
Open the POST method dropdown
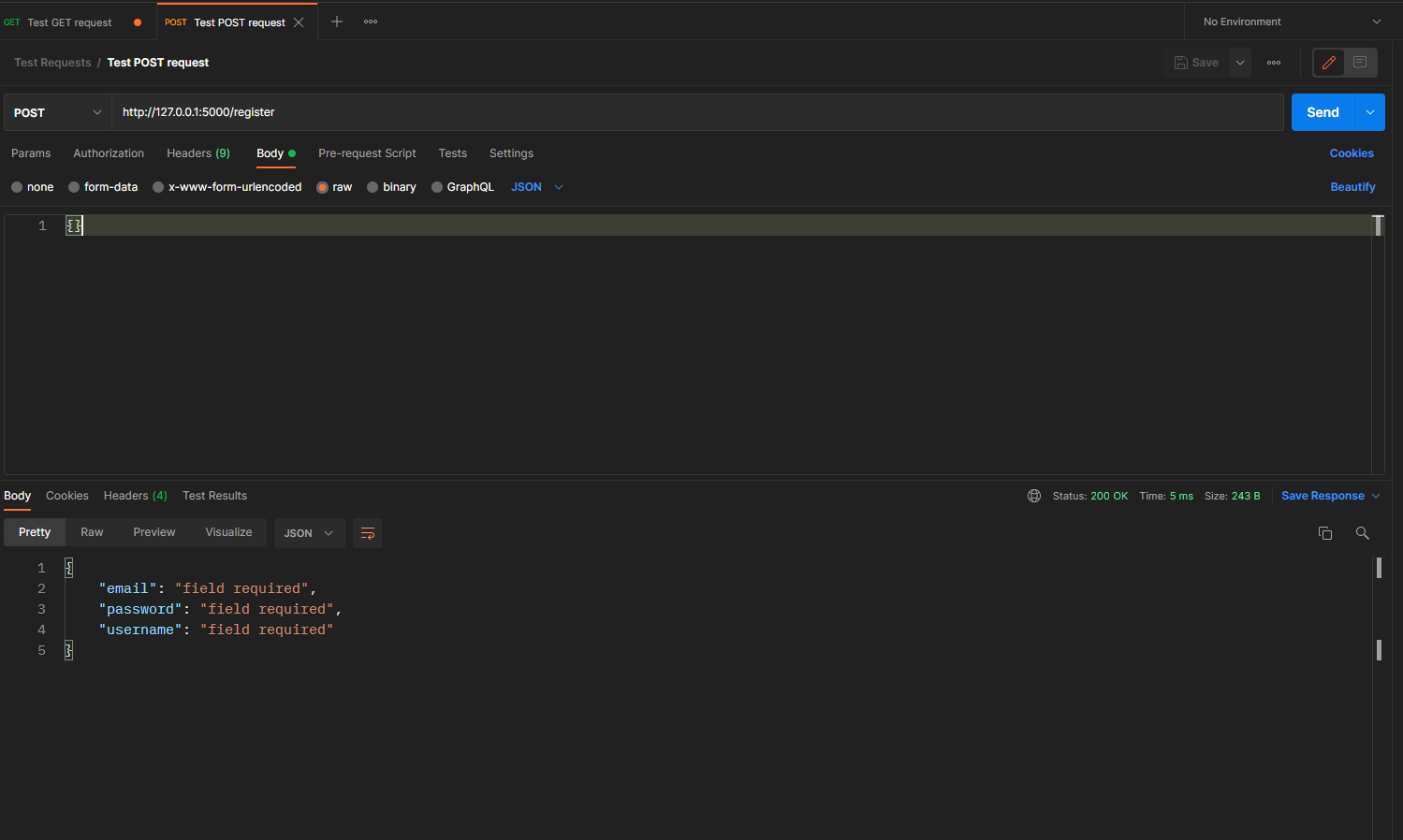click(57, 112)
